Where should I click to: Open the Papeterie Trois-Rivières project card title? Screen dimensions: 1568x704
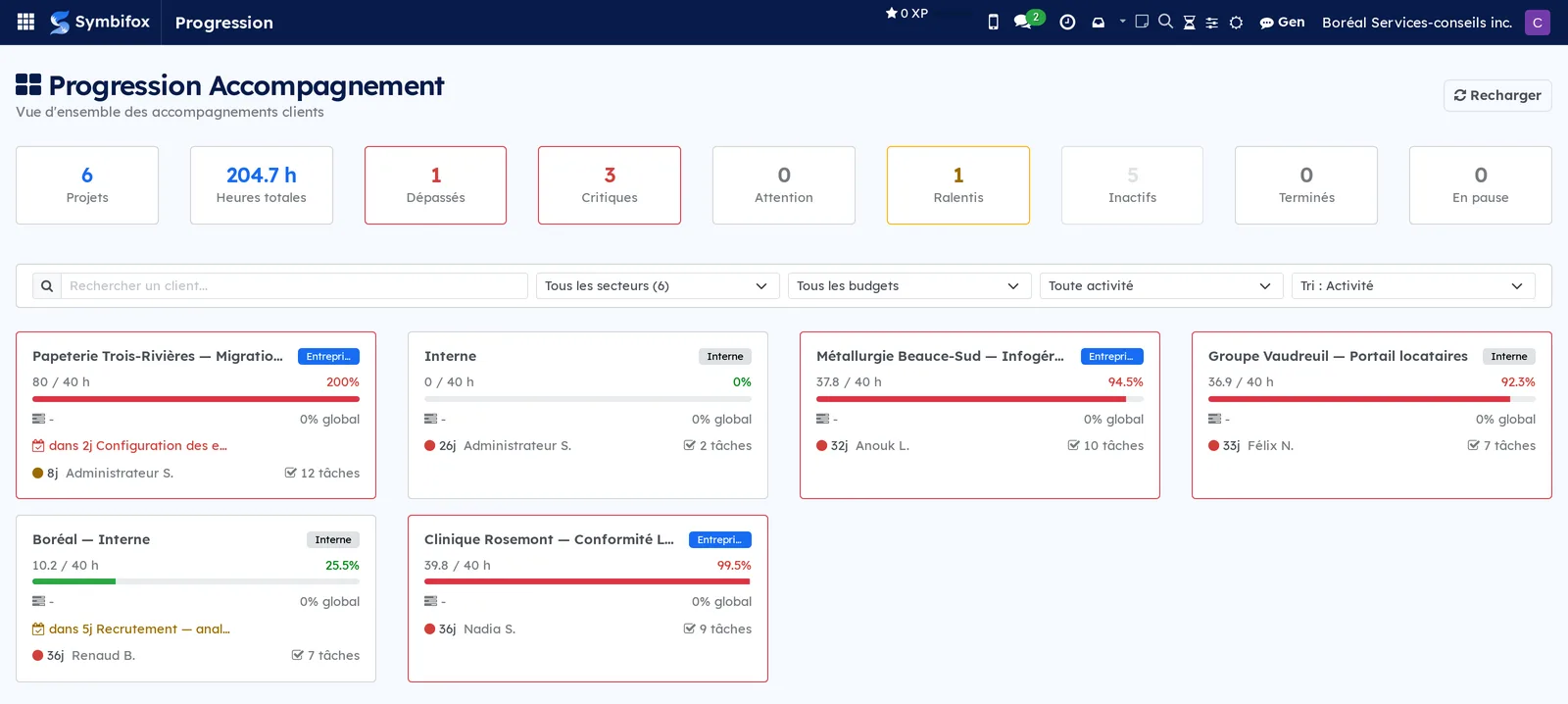(158, 356)
